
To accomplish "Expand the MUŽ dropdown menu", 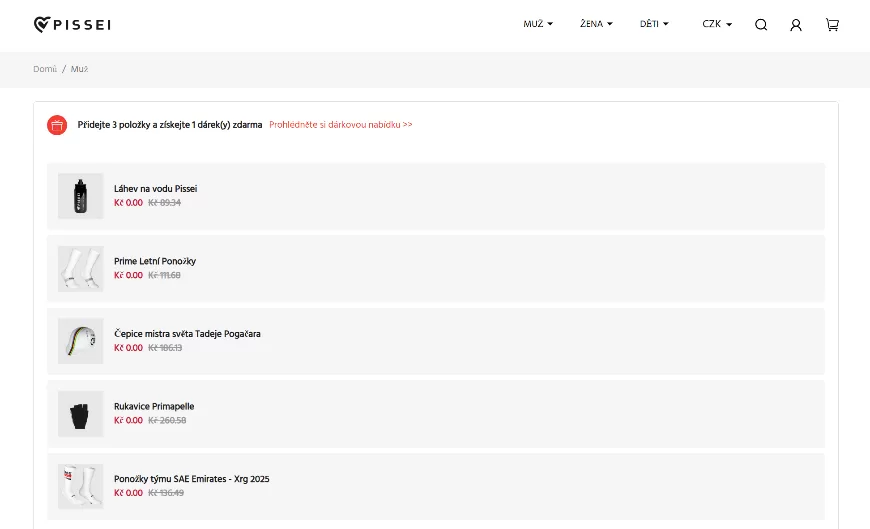I will pyautogui.click(x=538, y=24).
